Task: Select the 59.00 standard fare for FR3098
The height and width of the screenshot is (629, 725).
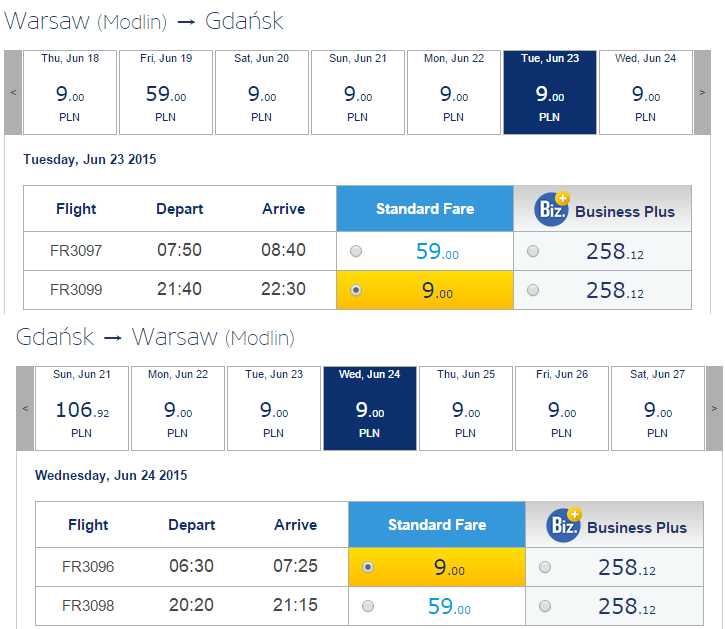Action: click(368, 606)
